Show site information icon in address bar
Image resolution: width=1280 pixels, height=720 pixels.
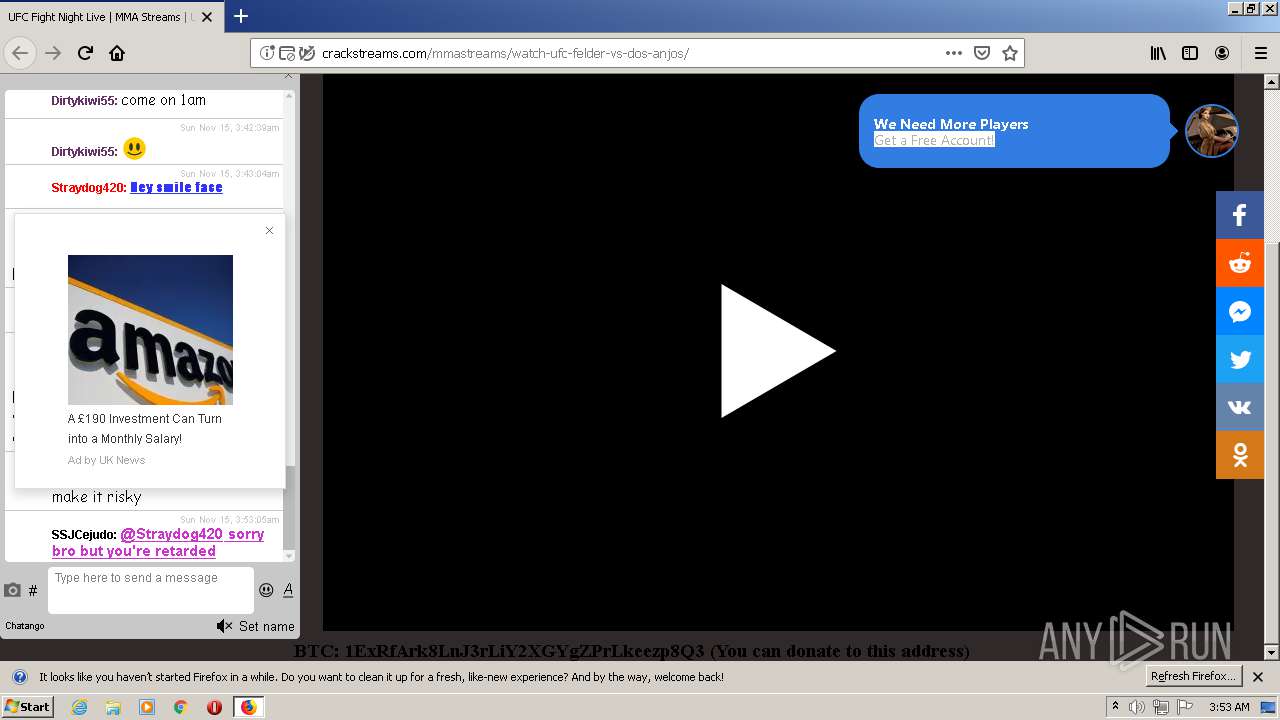pos(267,53)
